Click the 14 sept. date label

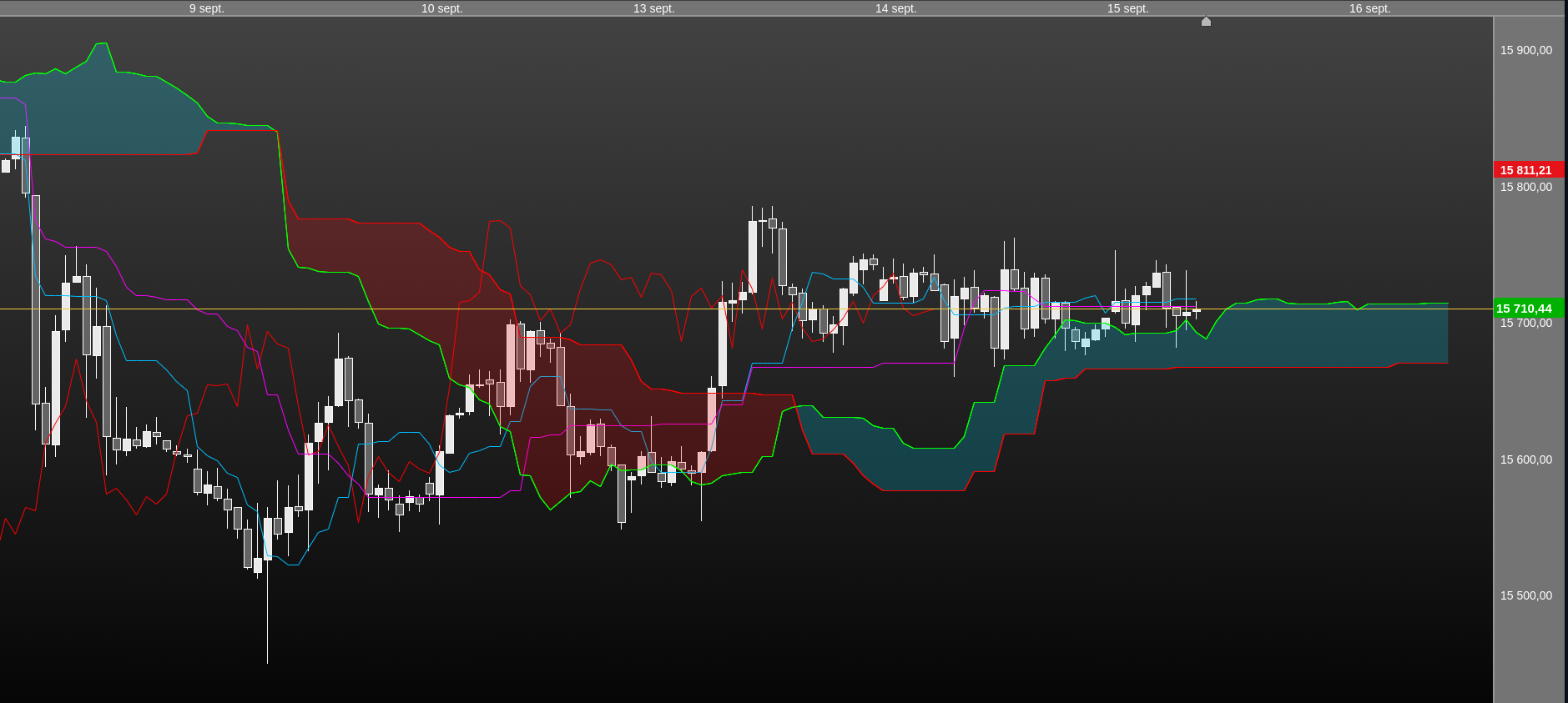tap(895, 8)
